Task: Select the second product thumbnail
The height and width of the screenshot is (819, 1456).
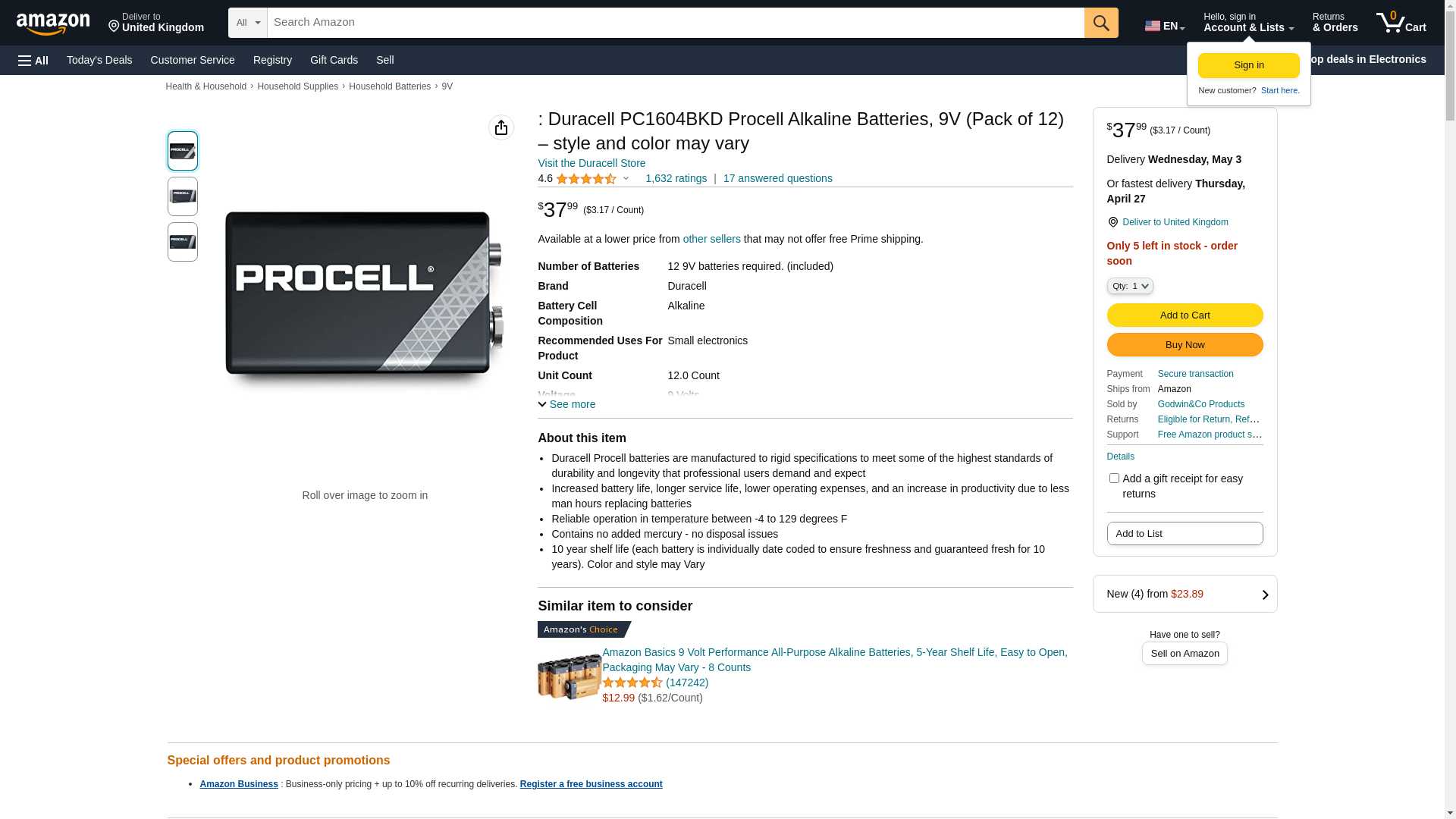Action: pos(183,196)
